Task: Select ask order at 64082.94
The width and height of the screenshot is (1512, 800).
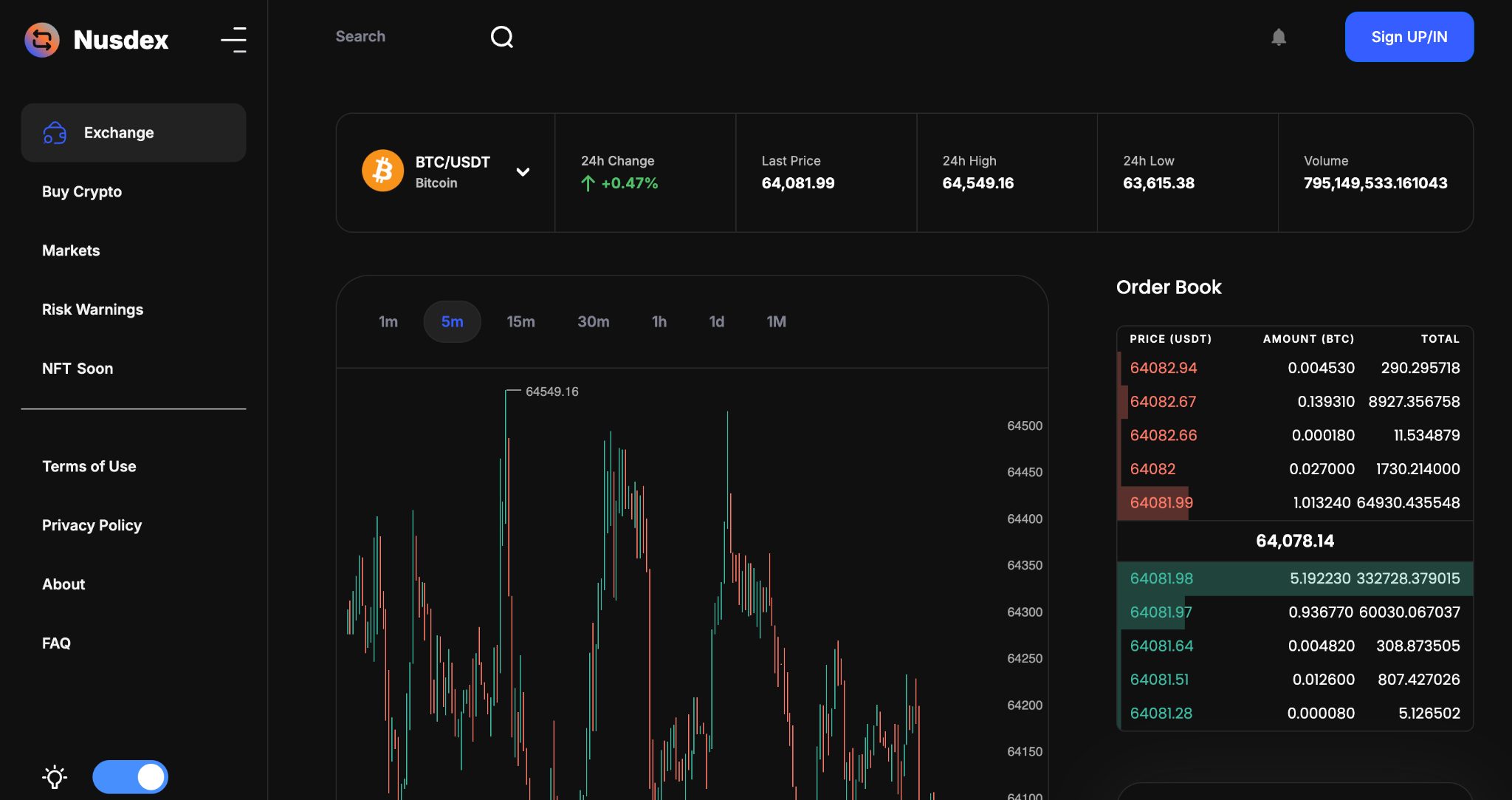Action: 1295,368
